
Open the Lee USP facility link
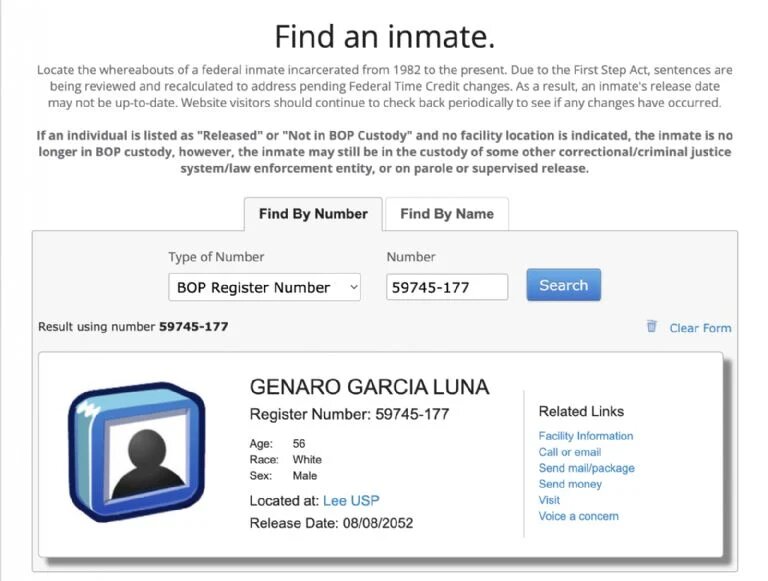[x=351, y=501]
